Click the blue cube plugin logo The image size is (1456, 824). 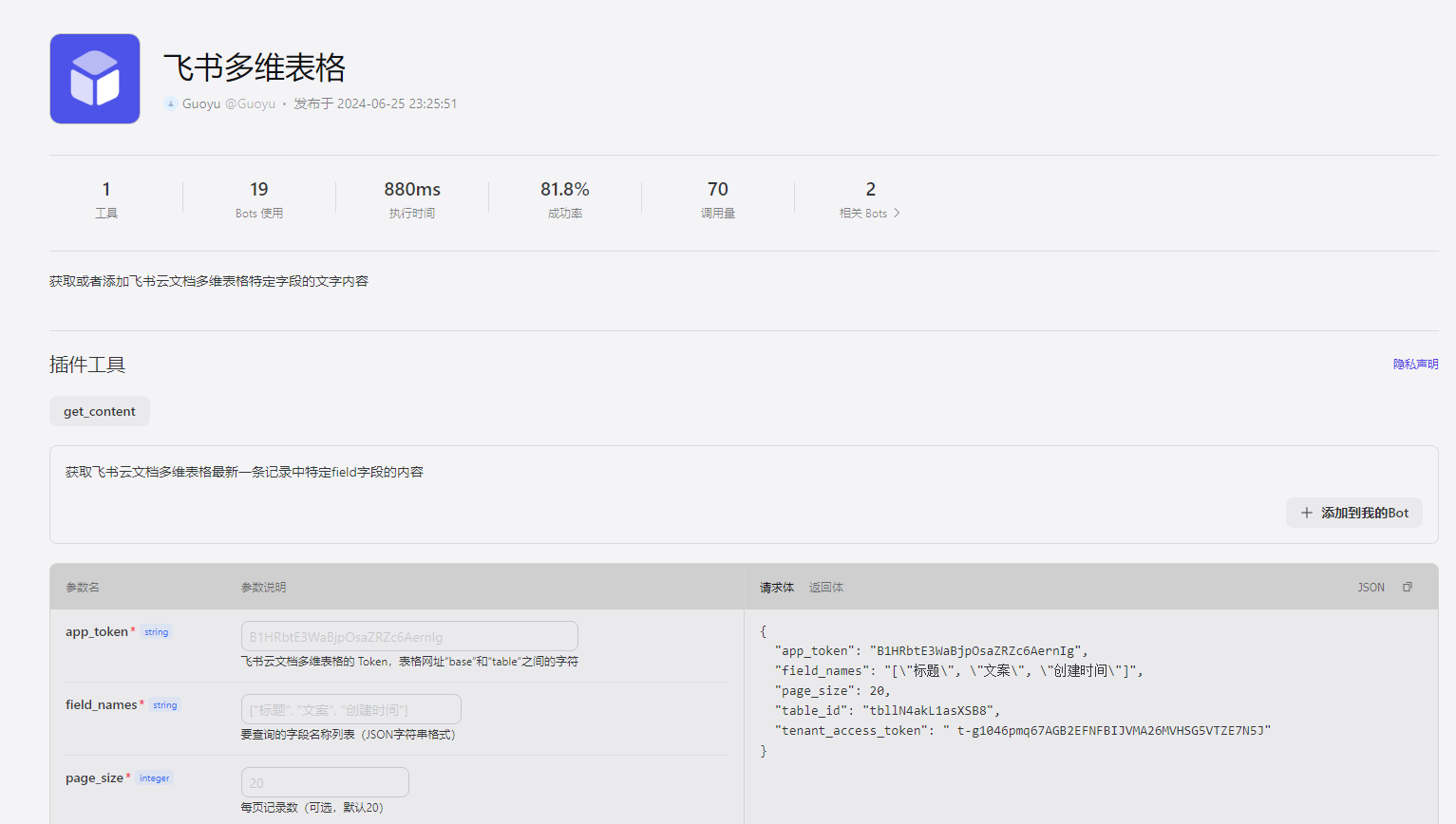95,79
